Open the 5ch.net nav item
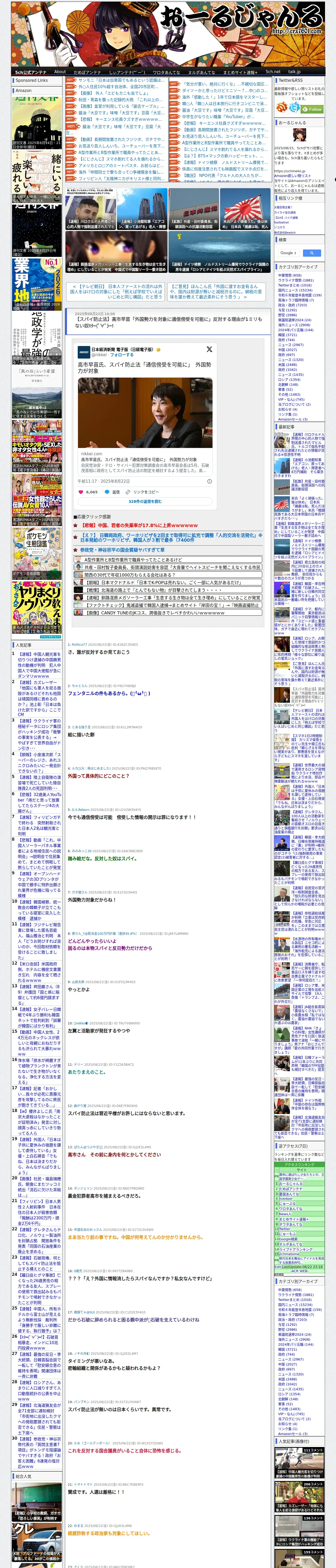This screenshot has height=1568, width=336. [x=273, y=72]
